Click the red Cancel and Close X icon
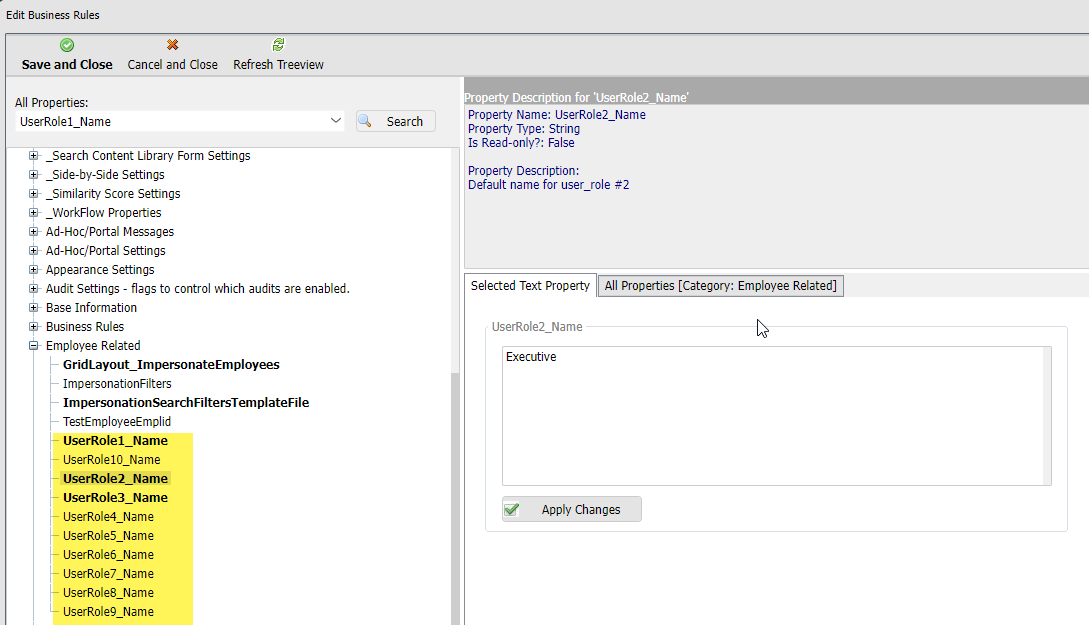The image size is (1089, 625). [x=172, y=45]
